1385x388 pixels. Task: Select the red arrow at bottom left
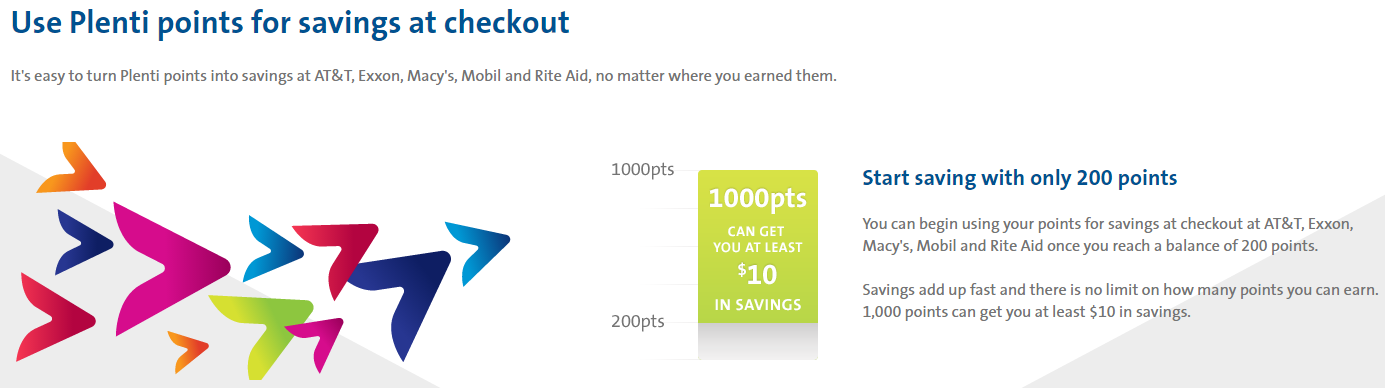click(52, 315)
